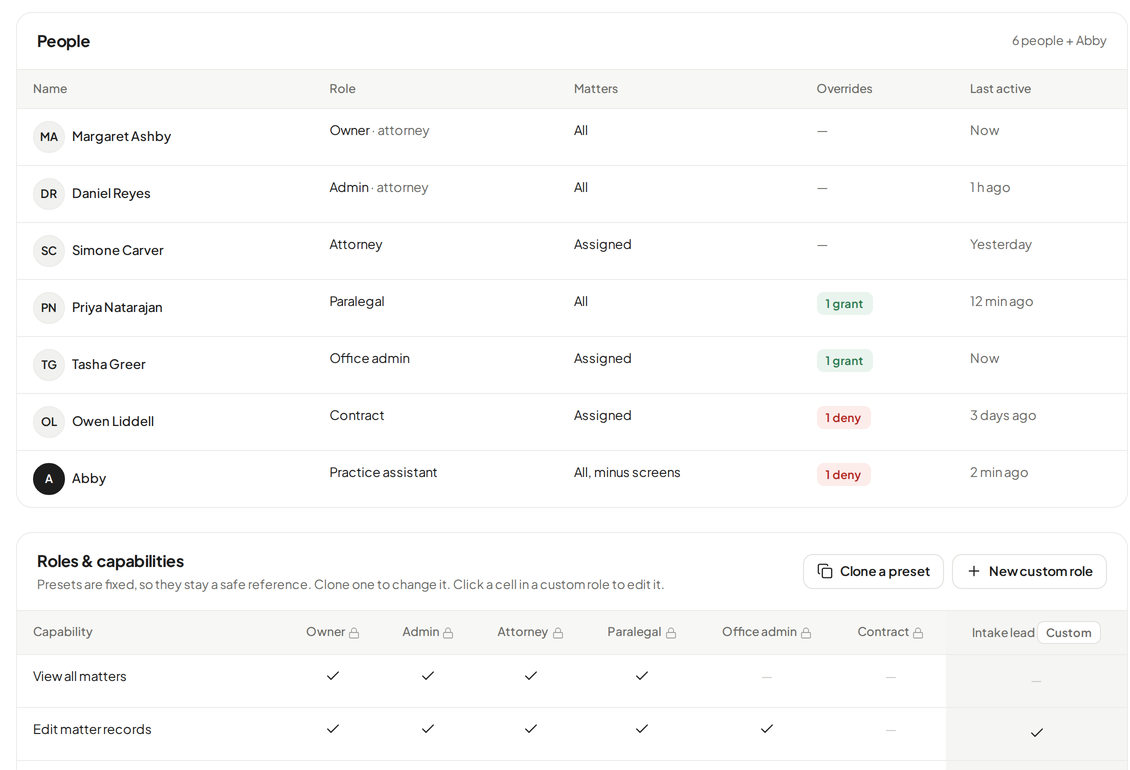The height and width of the screenshot is (770, 1130).
Task: Select the name Abby in People table
Action: [89, 478]
